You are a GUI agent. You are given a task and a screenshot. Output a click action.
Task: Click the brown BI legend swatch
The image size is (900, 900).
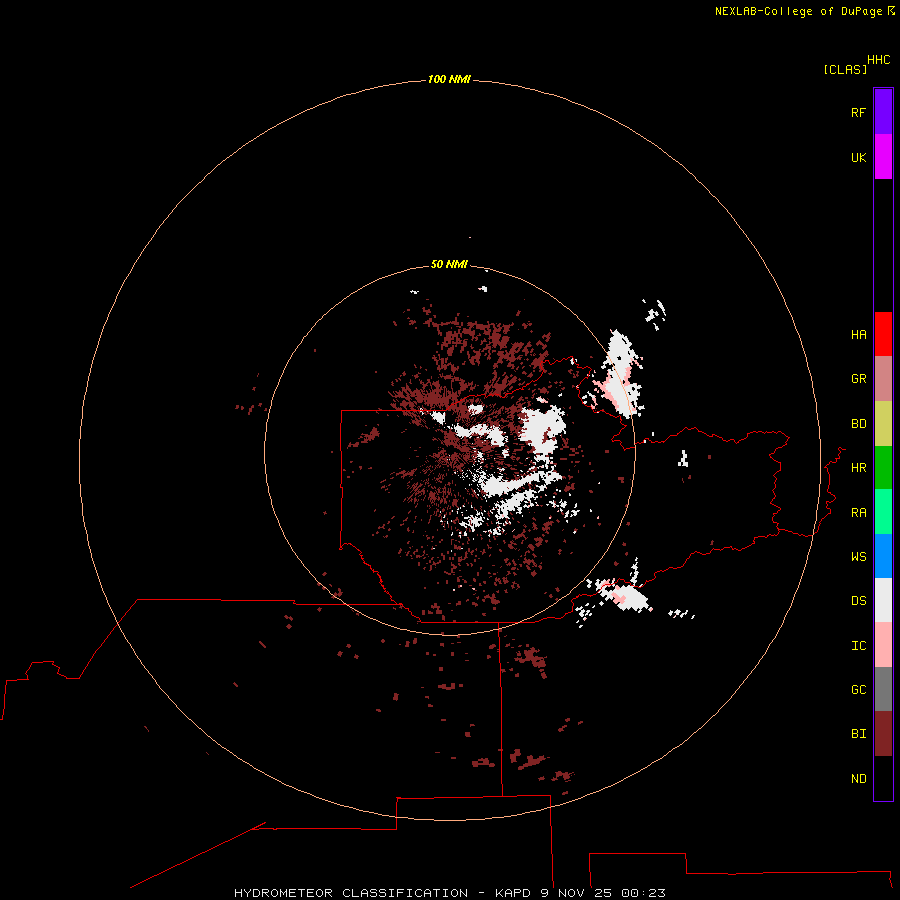point(883,734)
